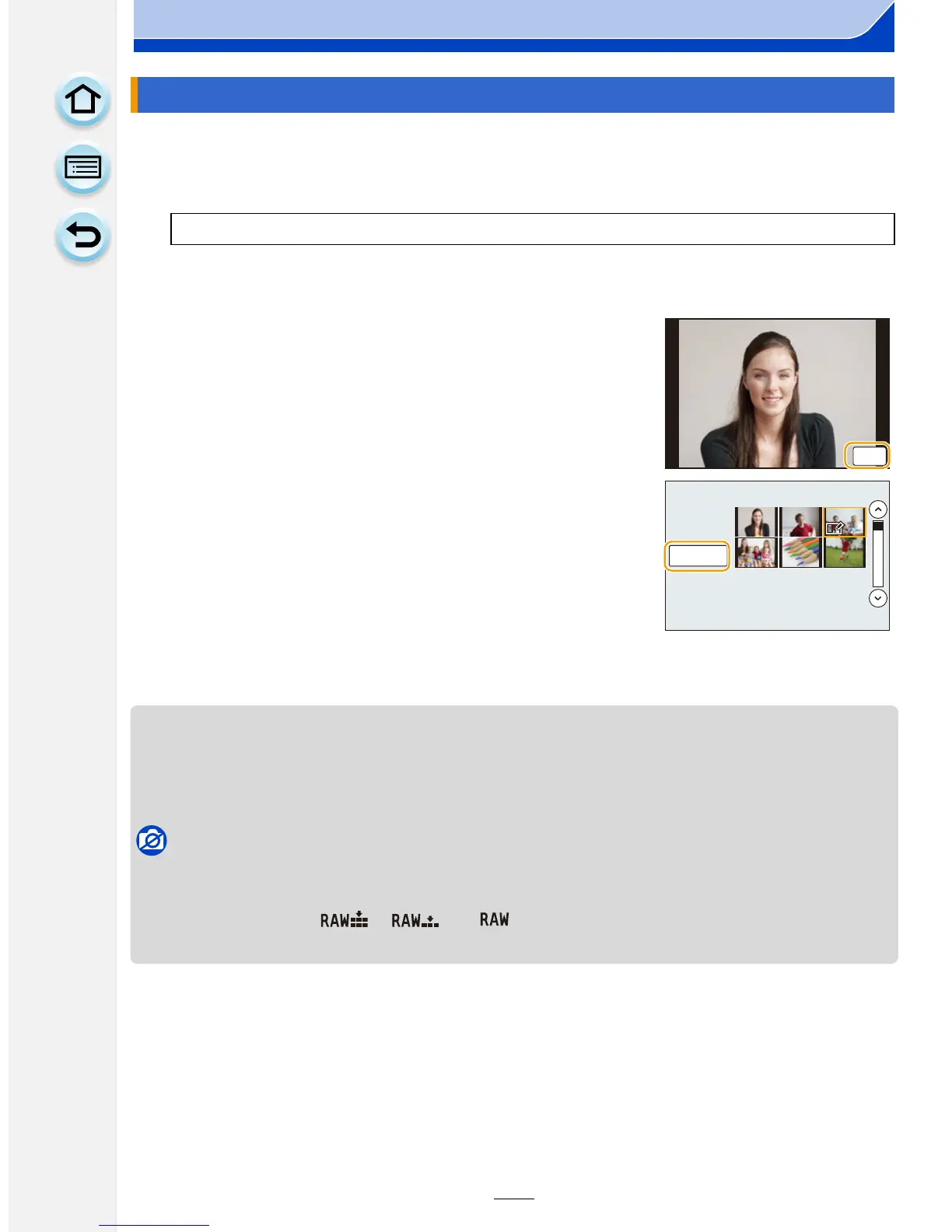The height and width of the screenshot is (1232, 952).
Task: Click scroll-up chevron beside thumbnails
Action: [x=877, y=509]
